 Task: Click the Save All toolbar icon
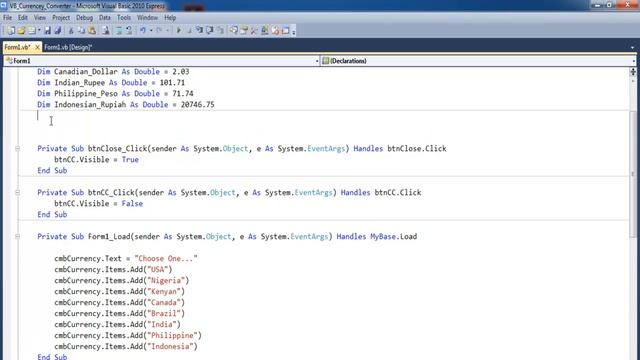[58, 31]
